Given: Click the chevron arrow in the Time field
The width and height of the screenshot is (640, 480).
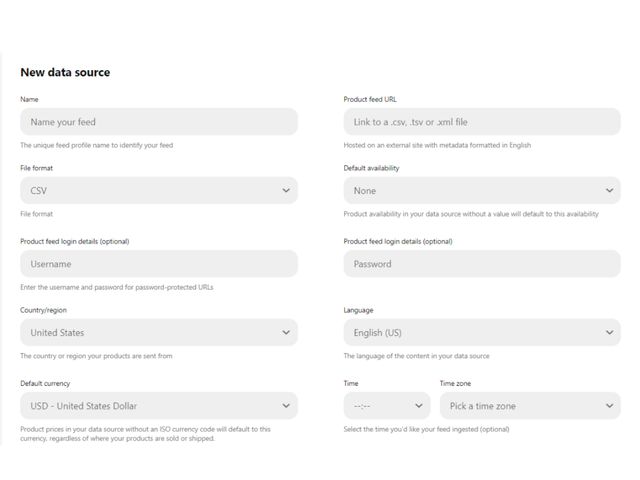Looking at the screenshot, I should point(419,406).
